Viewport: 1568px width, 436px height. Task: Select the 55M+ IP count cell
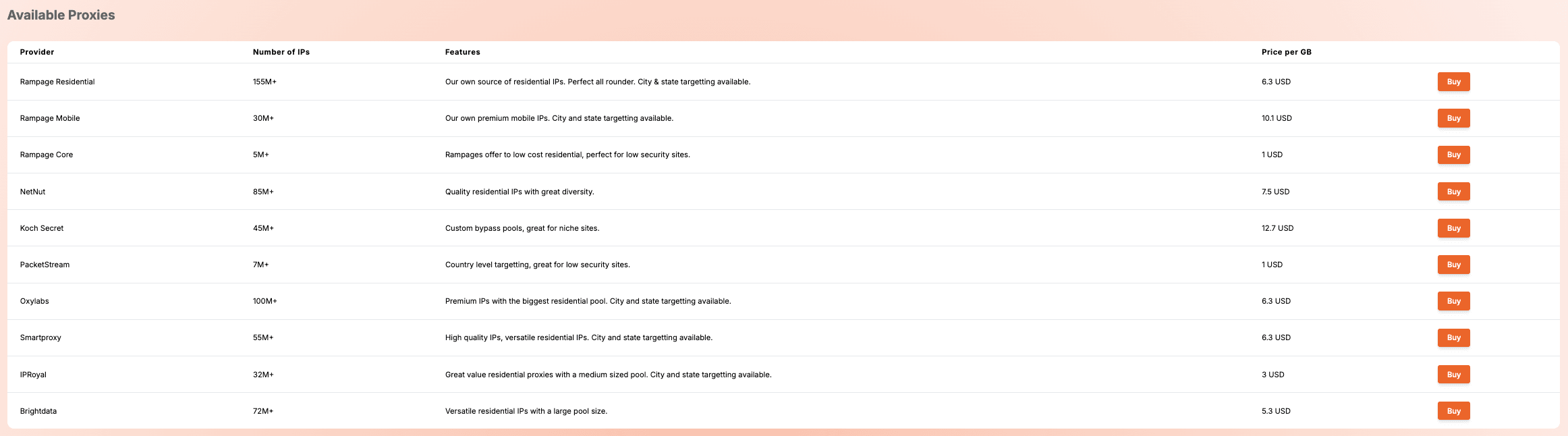click(x=263, y=337)
